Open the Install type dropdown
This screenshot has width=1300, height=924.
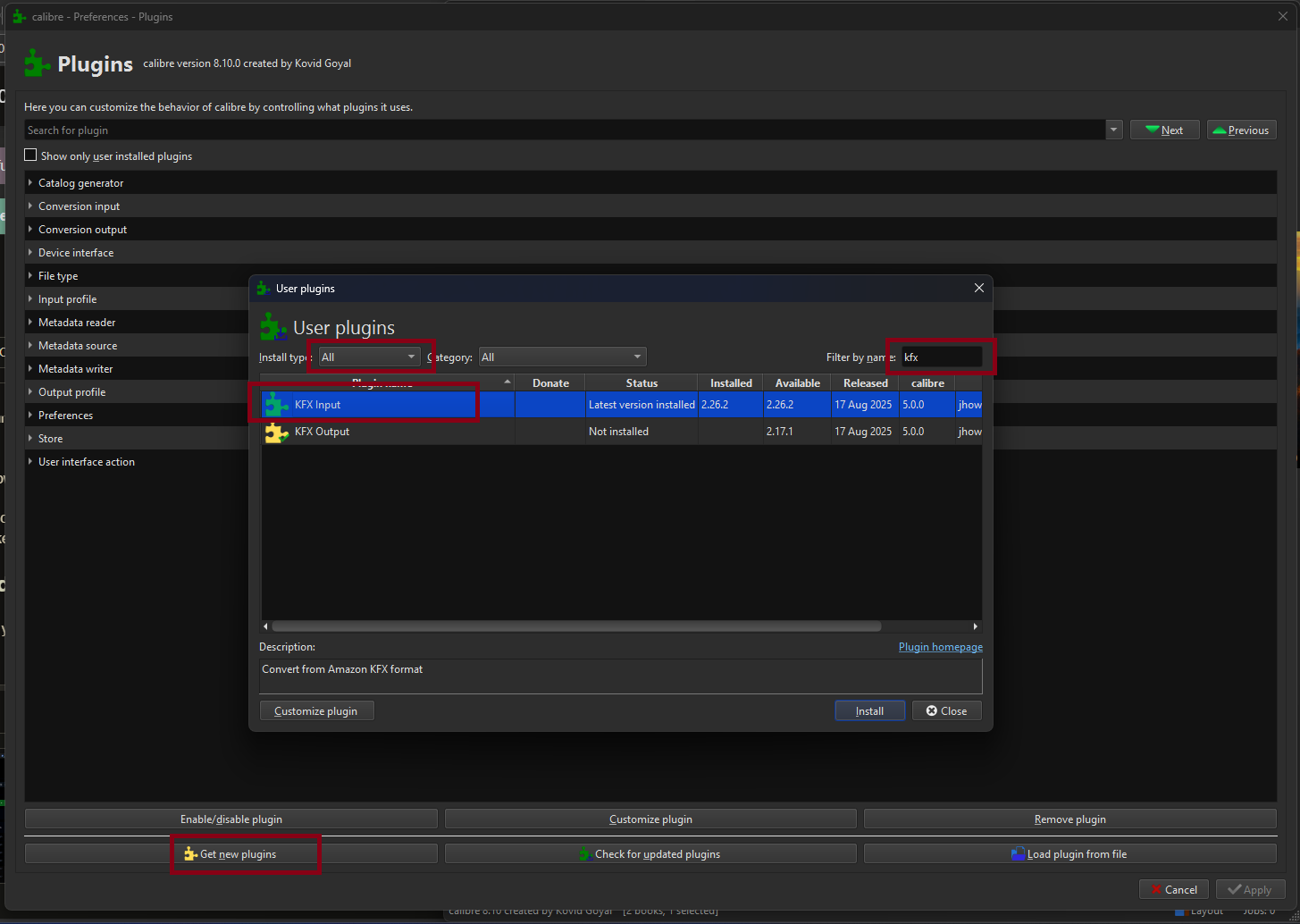point(369,357)
